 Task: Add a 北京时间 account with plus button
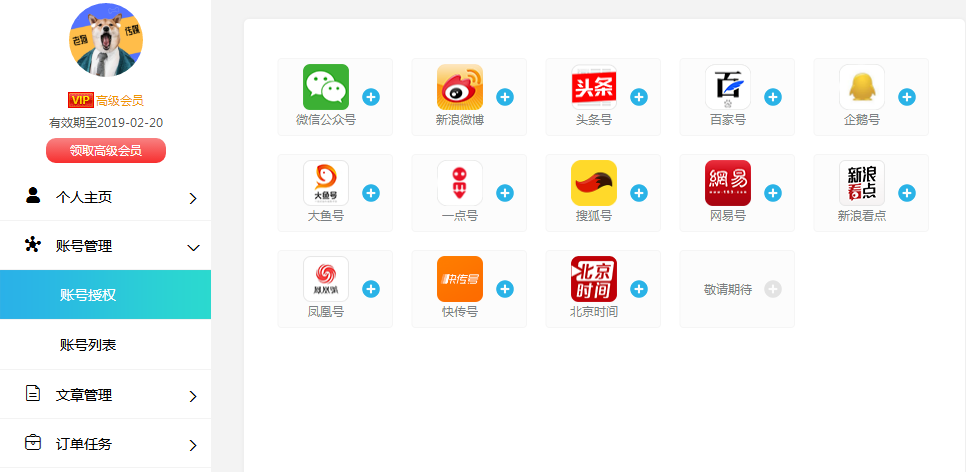coord(639,289)
